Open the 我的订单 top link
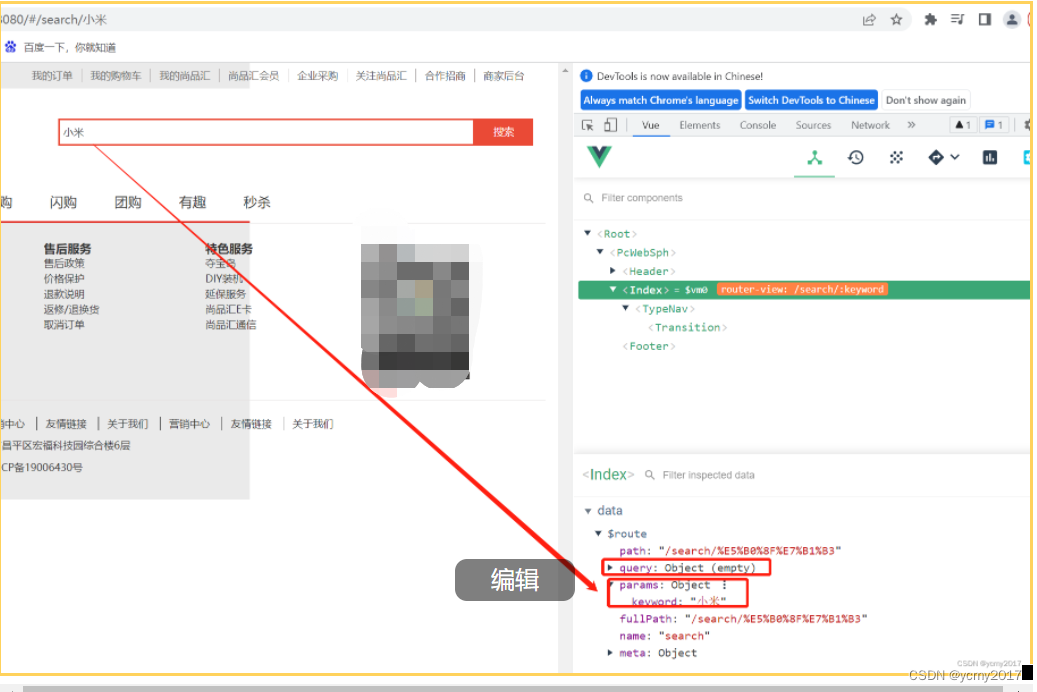 click(52, 76)
